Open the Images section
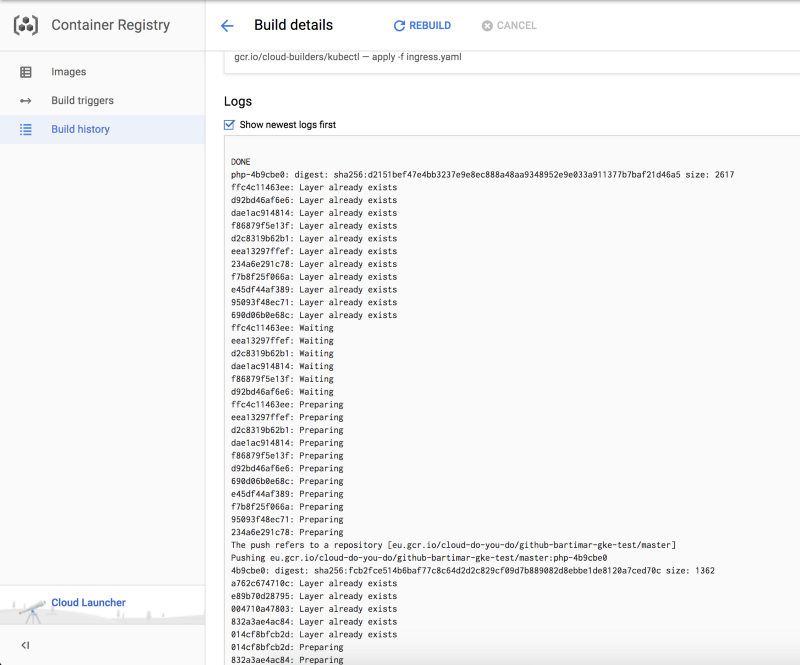The height and width of the screenshot is (665, 800). pos(103,72)
